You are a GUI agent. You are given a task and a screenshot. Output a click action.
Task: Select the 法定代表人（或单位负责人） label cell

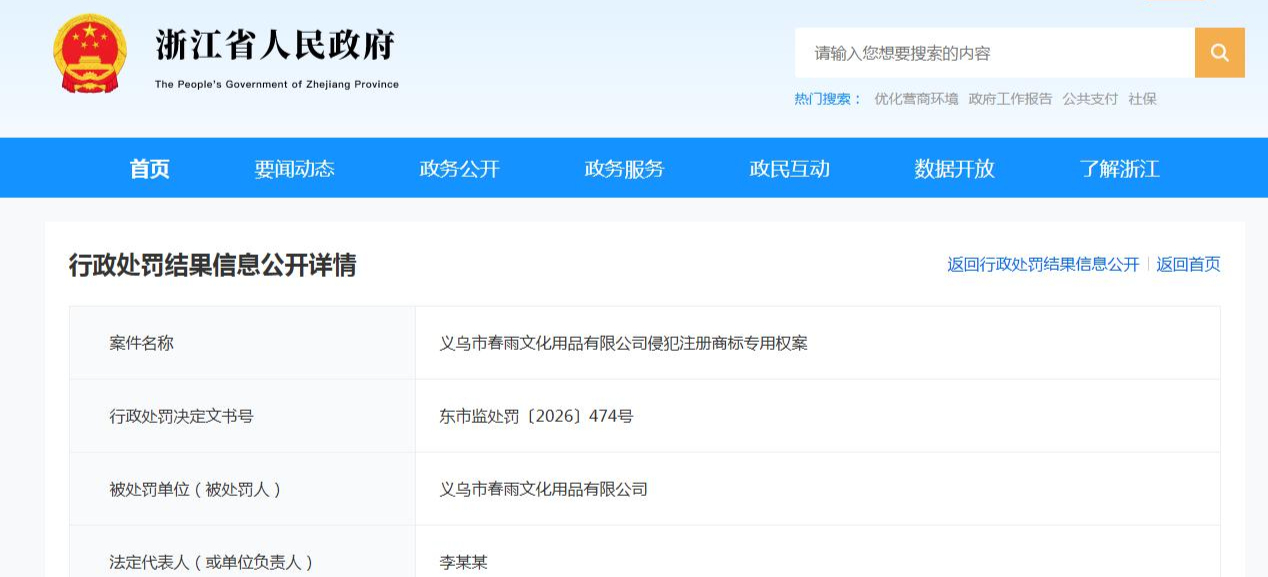(242, 552)
